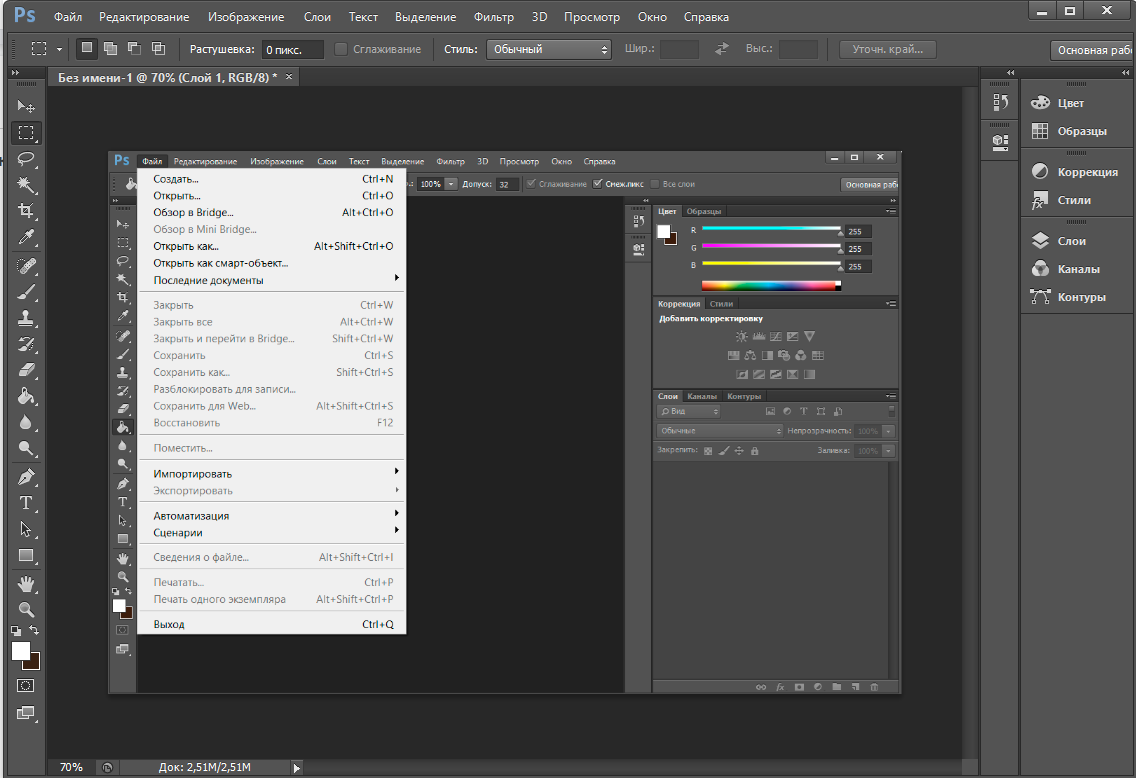Viewport: 1136px width, 778px height.
Task: Toggle Quick Mask mode in main toolbar
Action: (25, 685)
